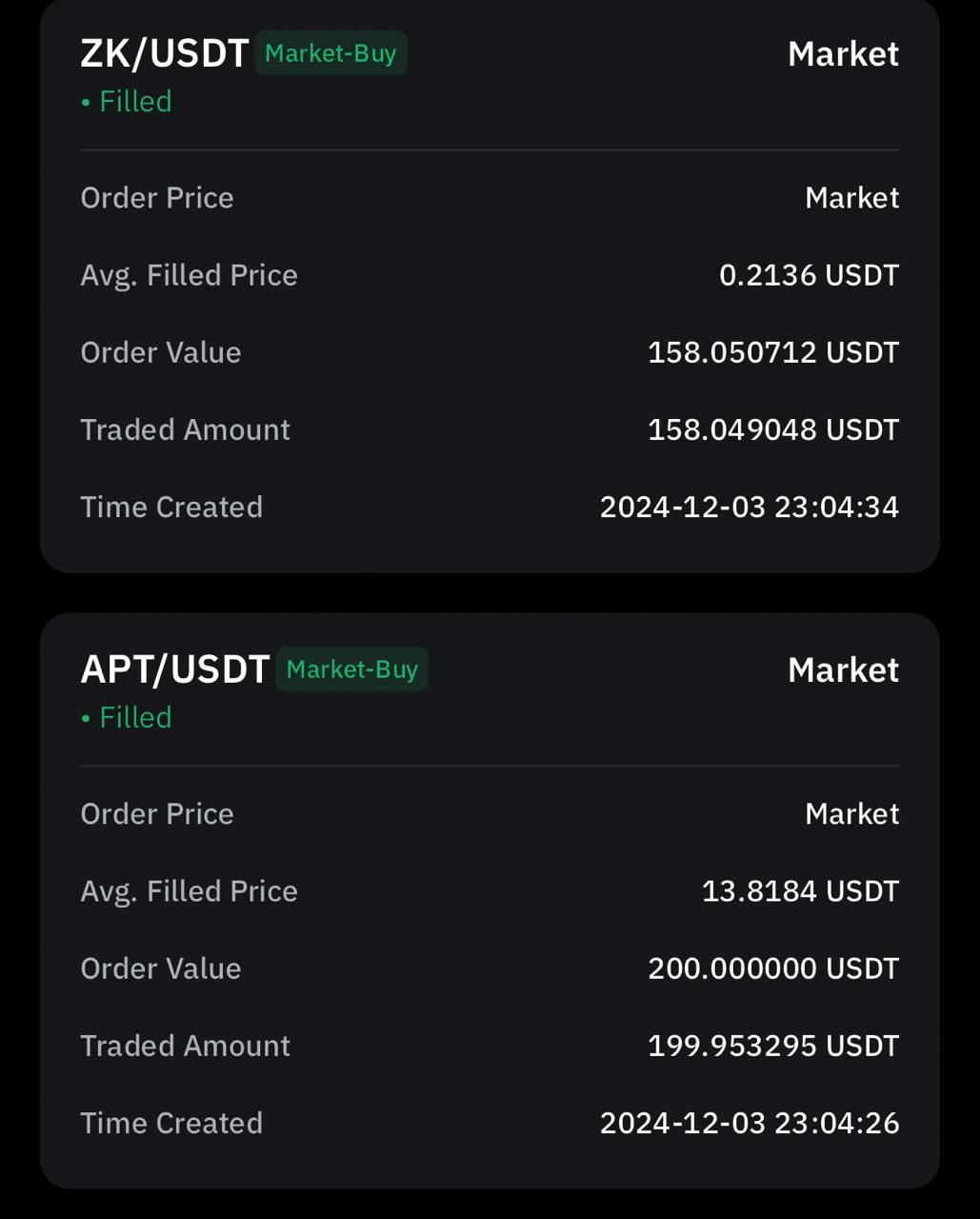This screenshot has height=1219, width=980.
Task: Tap the Avg. Filled Price label in APT/USDT card
Action: pos(189,891)
